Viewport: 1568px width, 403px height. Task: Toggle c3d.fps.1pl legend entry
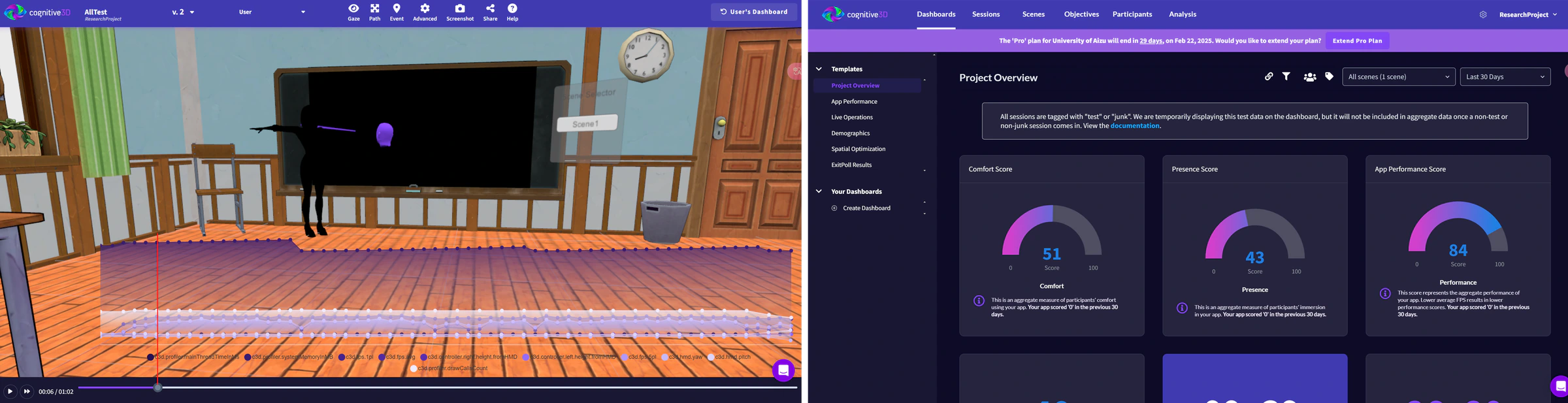pos(356,357)
